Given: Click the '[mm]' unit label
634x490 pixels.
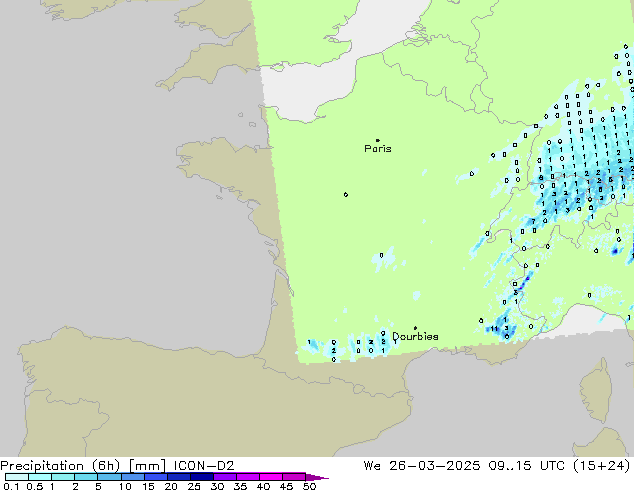Looking at the screenshot, I should coord(147,466).
